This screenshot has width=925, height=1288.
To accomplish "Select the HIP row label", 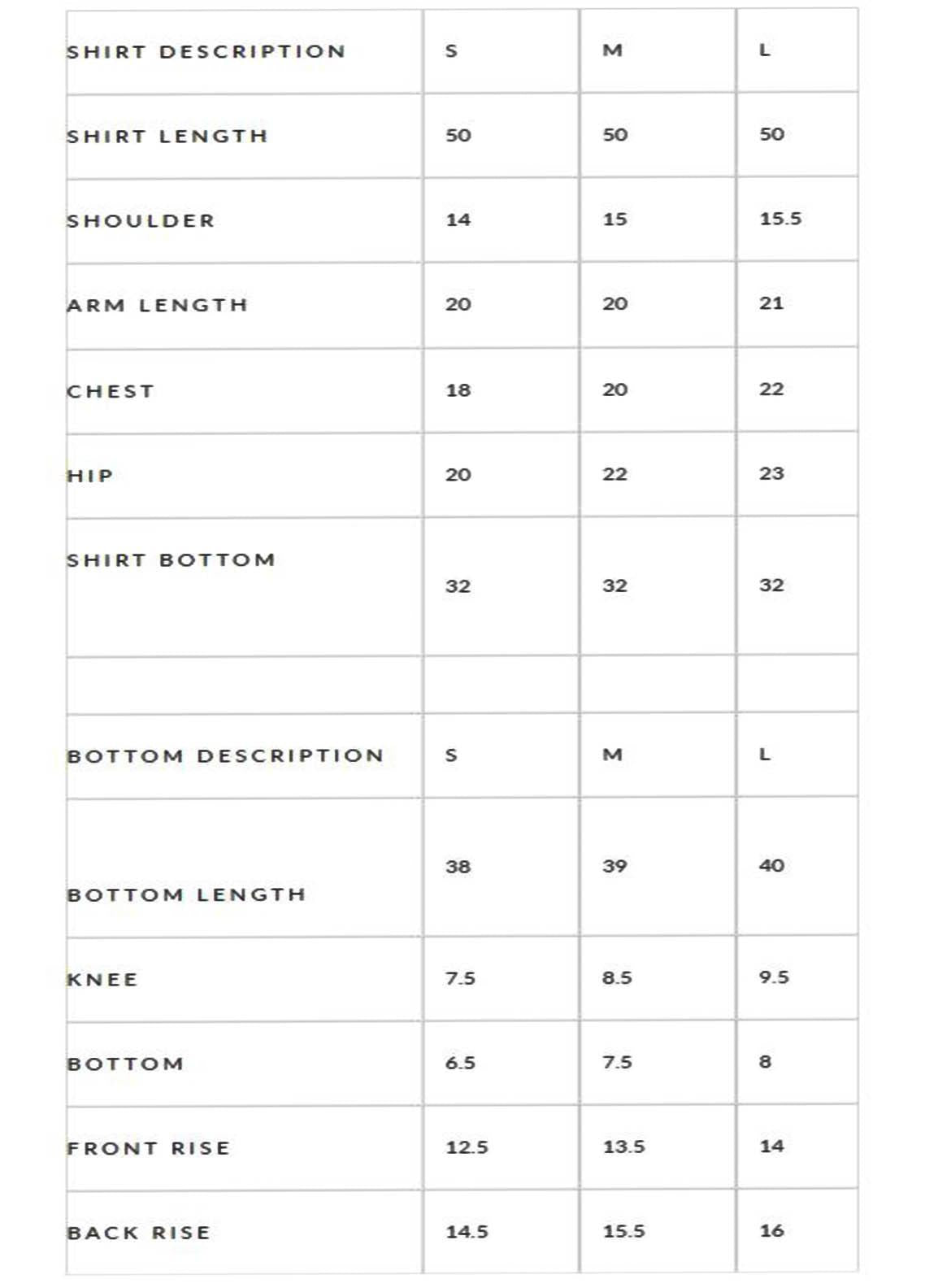I will [90, 476].
